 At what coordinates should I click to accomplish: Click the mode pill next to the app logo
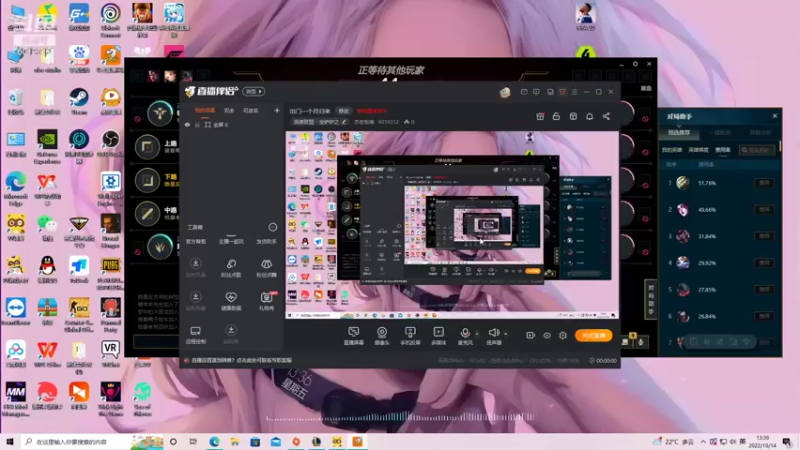(254, 91)
